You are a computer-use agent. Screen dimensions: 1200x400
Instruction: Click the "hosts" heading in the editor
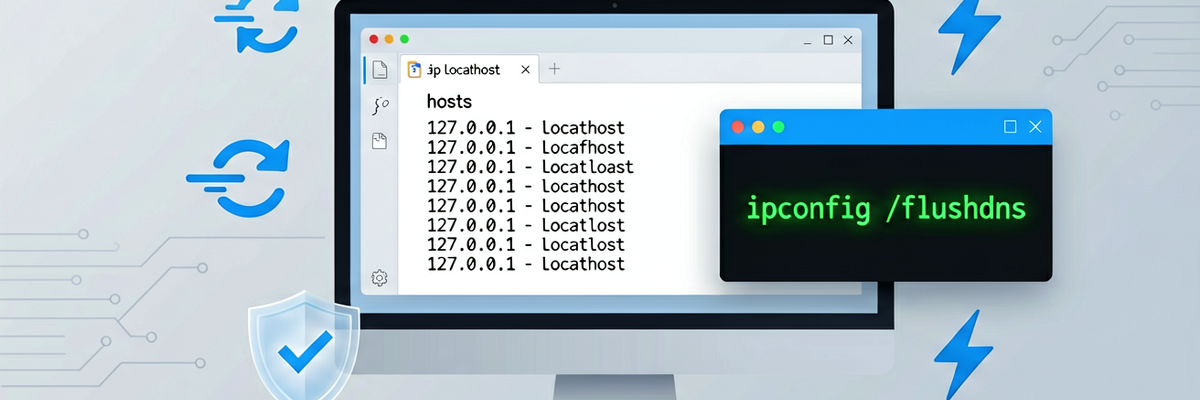click(x=449, y=101)
